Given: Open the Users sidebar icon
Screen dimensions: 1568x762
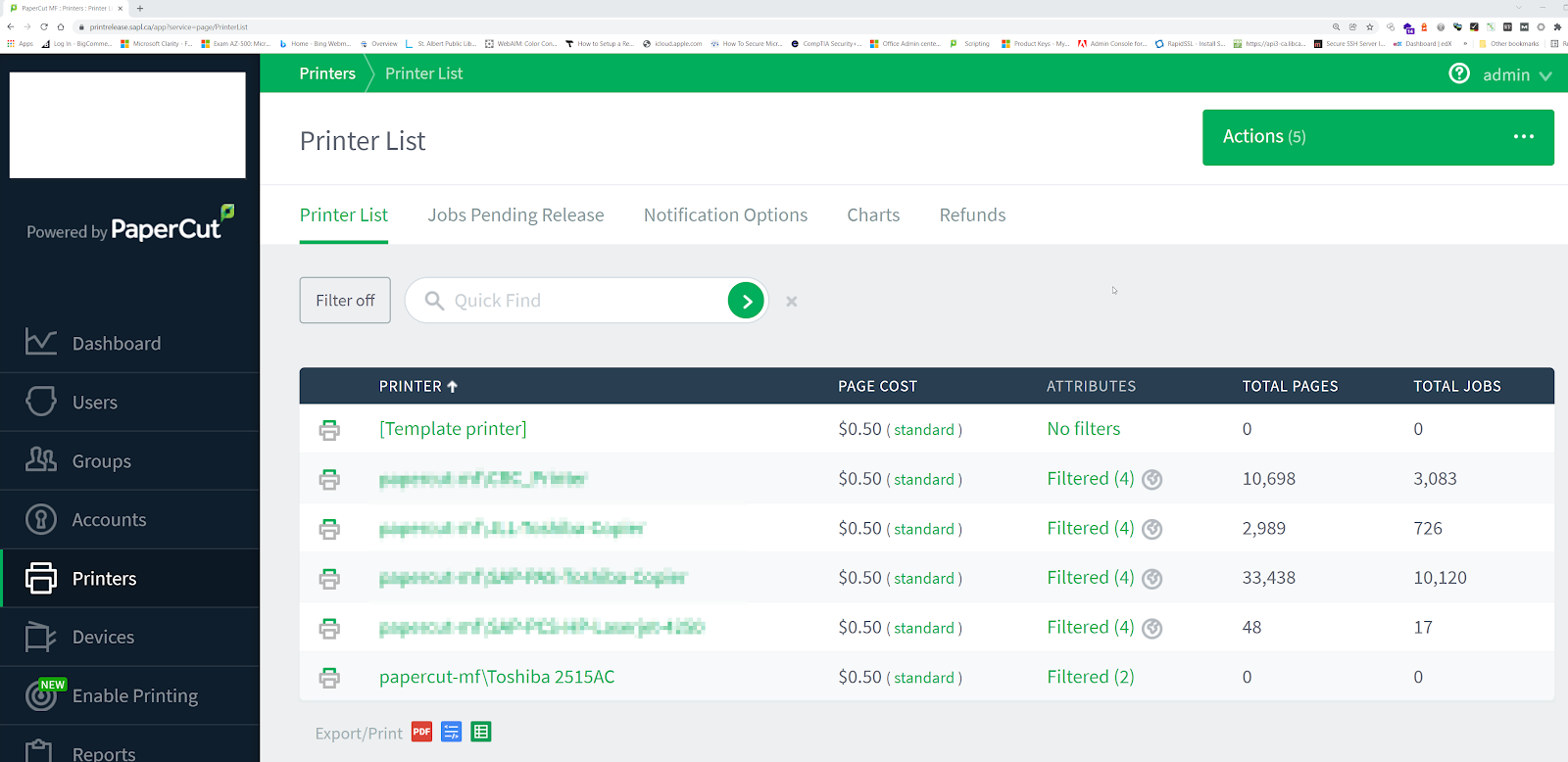Looking at the screenshot, I should tap(40, 402).
